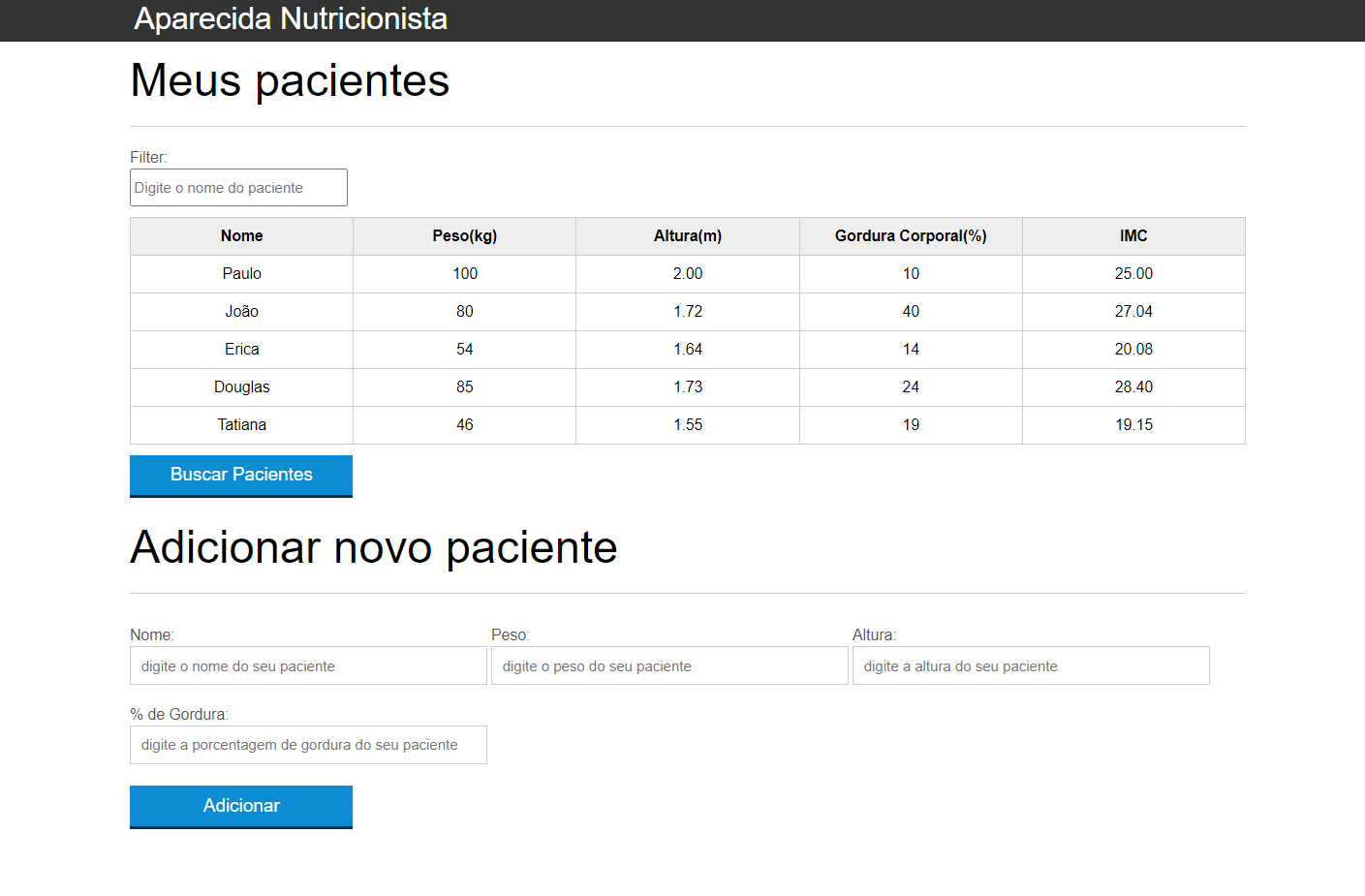Focus the patient name filter field
1365x896 pixels.
(x=238, y=188)
